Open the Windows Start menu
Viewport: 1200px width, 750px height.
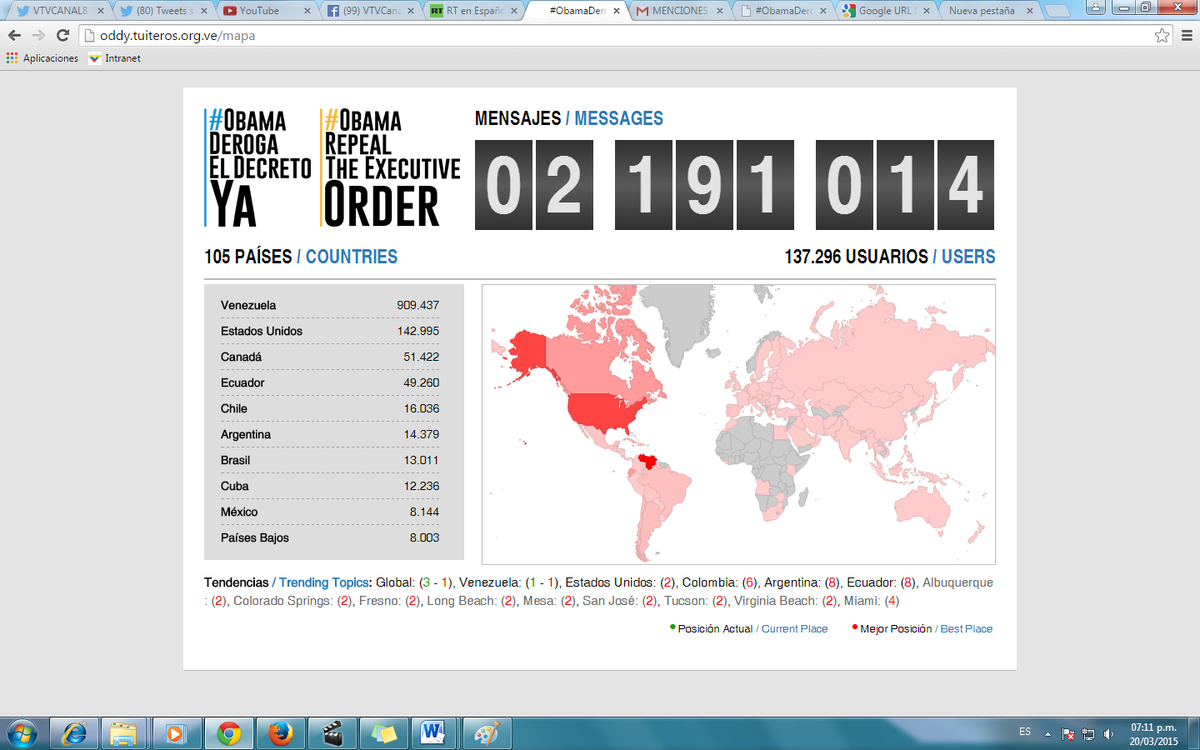pyautogui.click(x=23, y=732)
